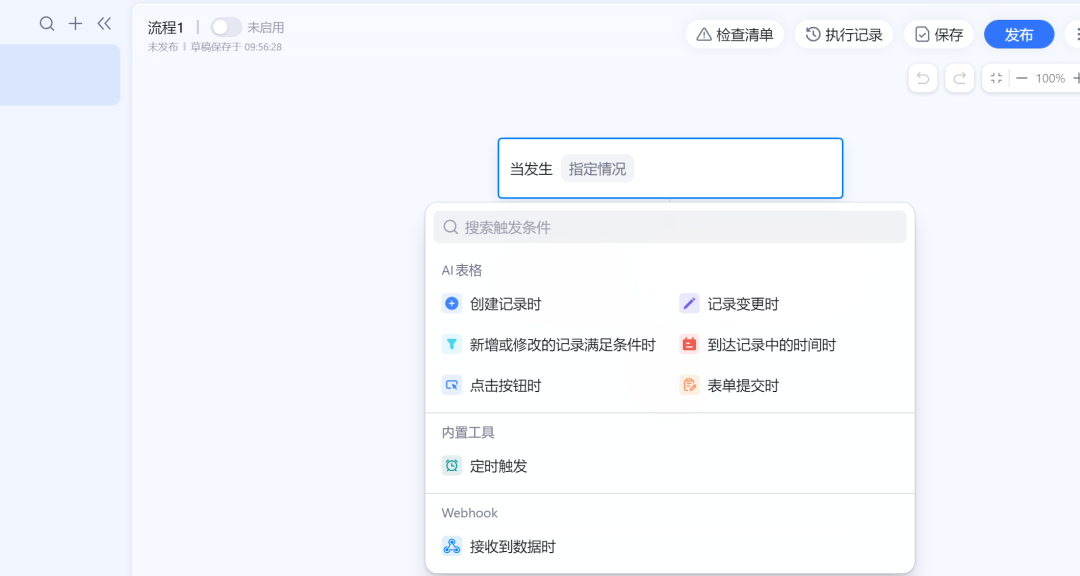
Task: Click the 点击按钮时 trigger icon
Action: [x=451, y=384]
